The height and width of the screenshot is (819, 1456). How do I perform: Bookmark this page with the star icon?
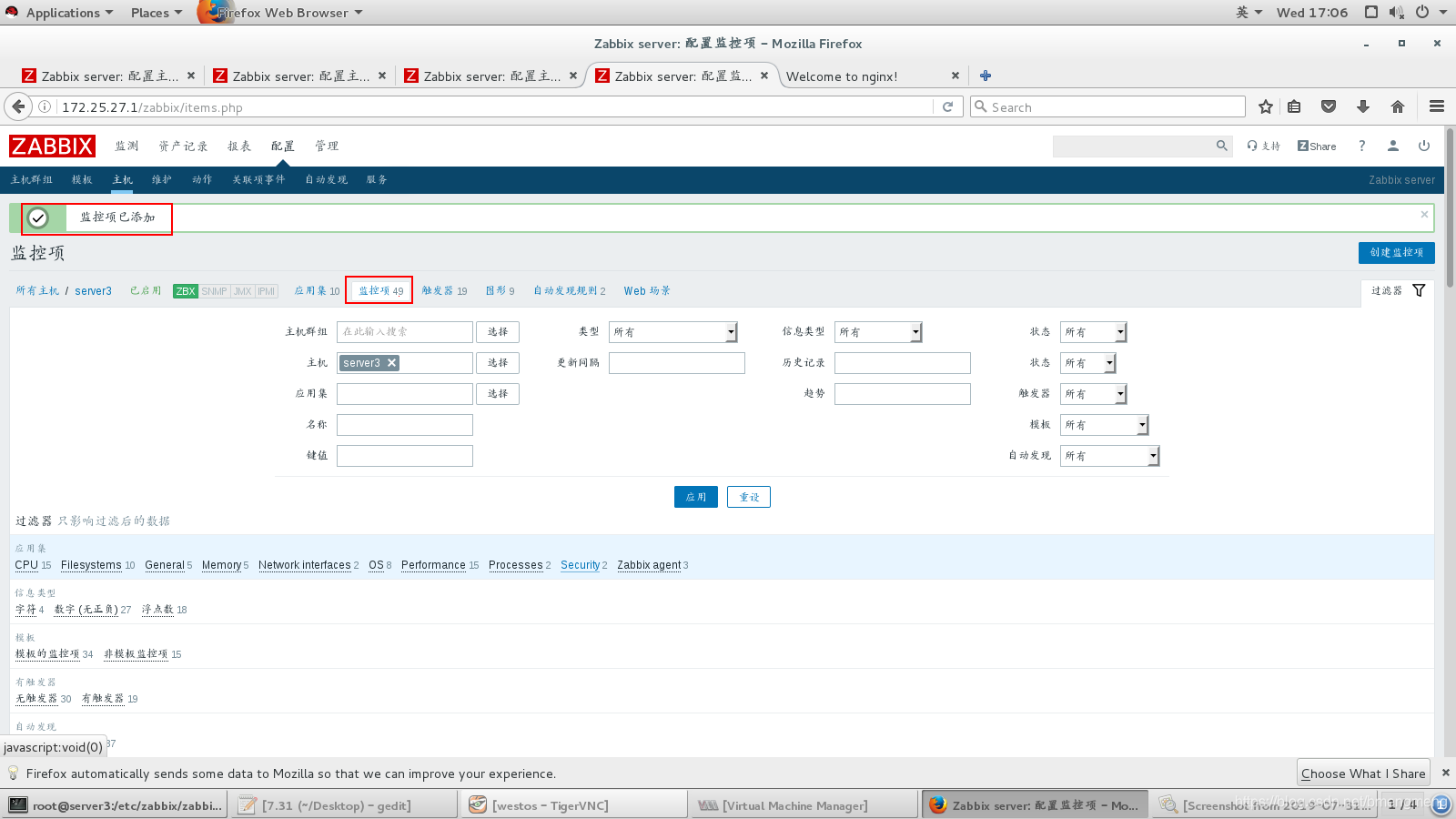click(x=1265, y=106)
